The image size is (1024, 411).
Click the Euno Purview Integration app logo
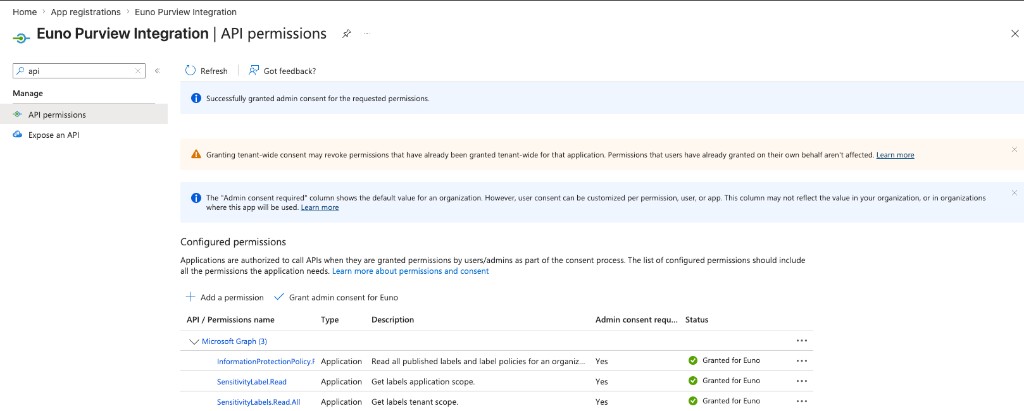click(x=21, y=38)
